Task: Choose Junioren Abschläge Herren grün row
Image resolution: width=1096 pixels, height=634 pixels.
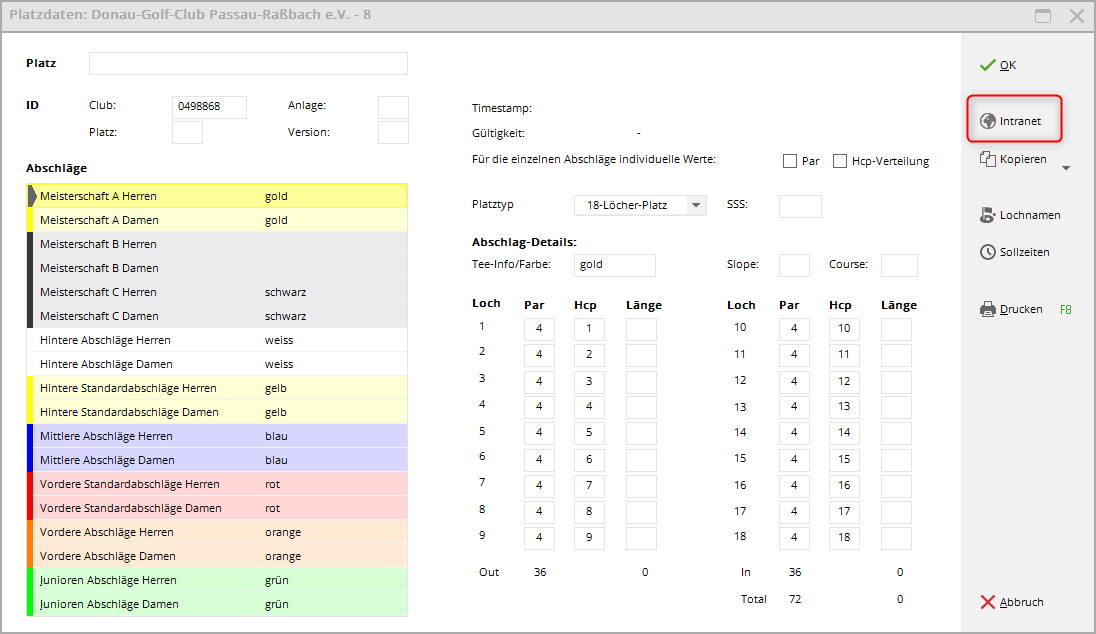Action: [x=150, y=580]
